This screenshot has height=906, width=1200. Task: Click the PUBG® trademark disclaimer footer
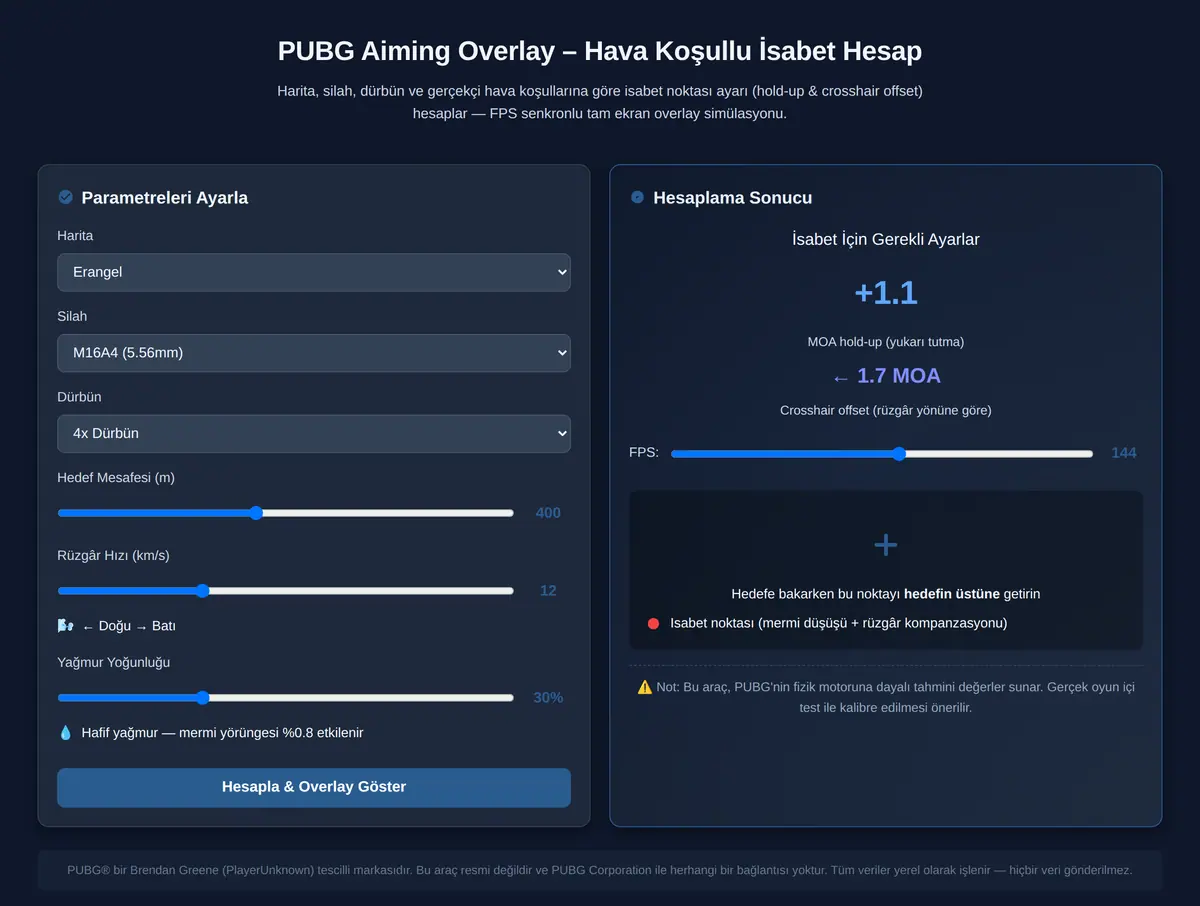coord(600,870)
